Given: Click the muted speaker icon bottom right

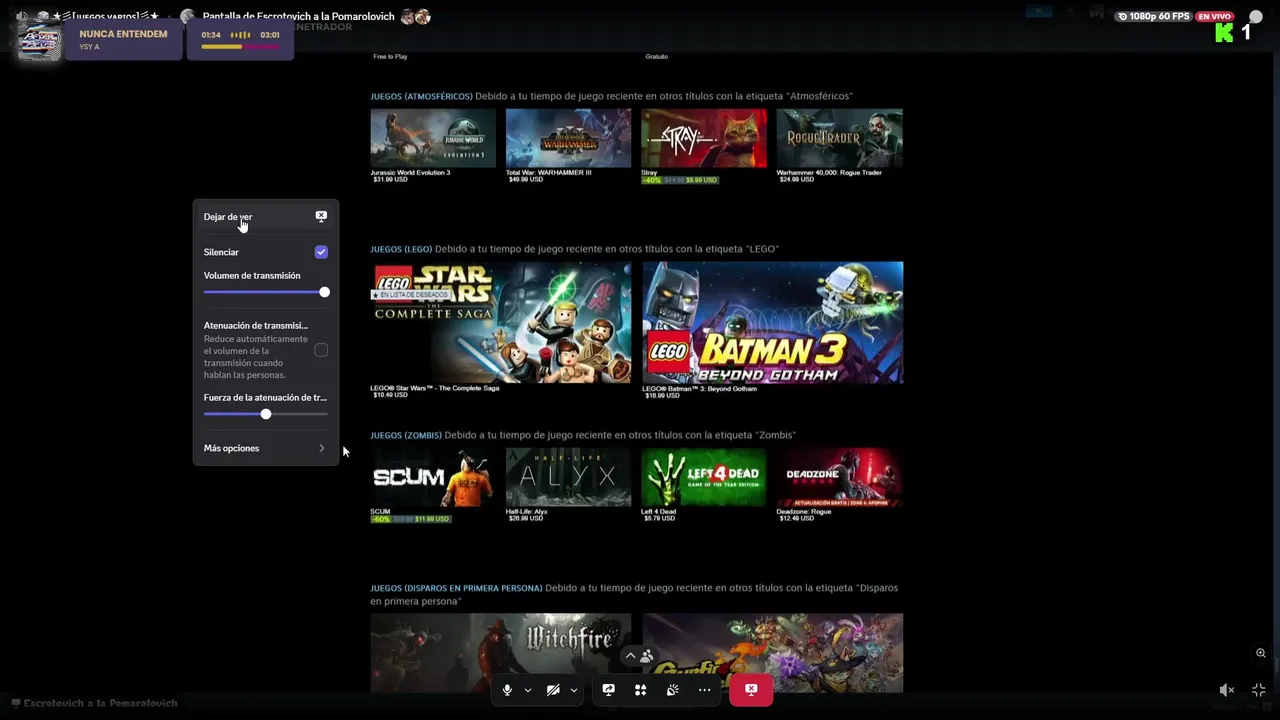Looking at the screenshot, I should [x=1227, y=690].
